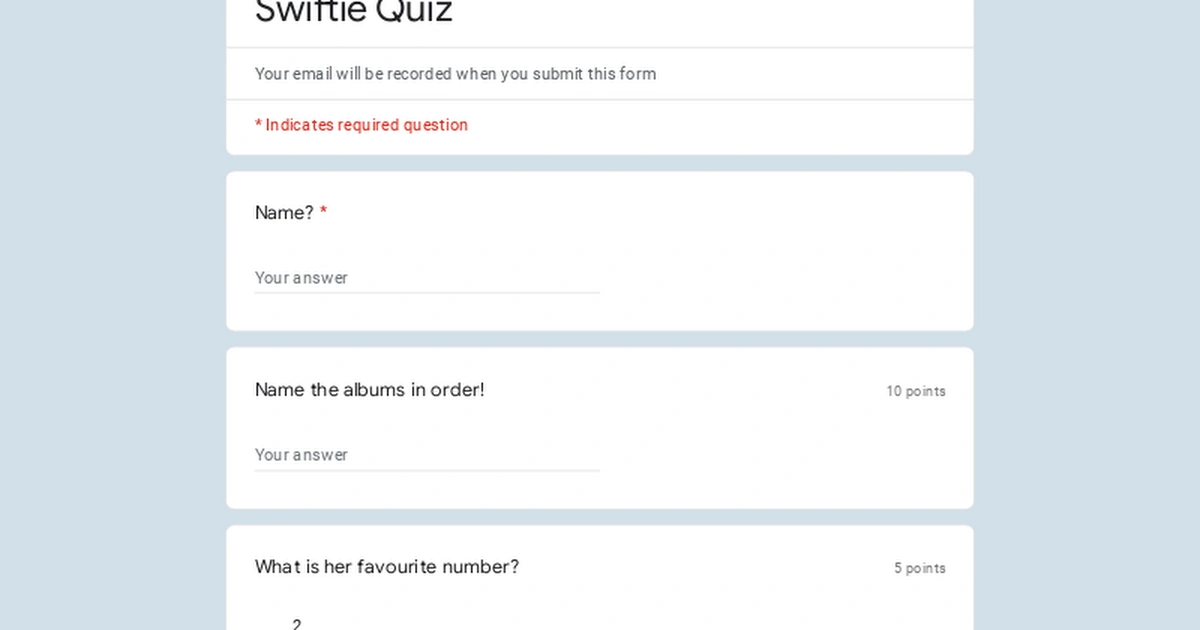Viewport: 1200px width, 630px height.
Task: Click the Swiftie Quiz form title
Action: [352, 12]
